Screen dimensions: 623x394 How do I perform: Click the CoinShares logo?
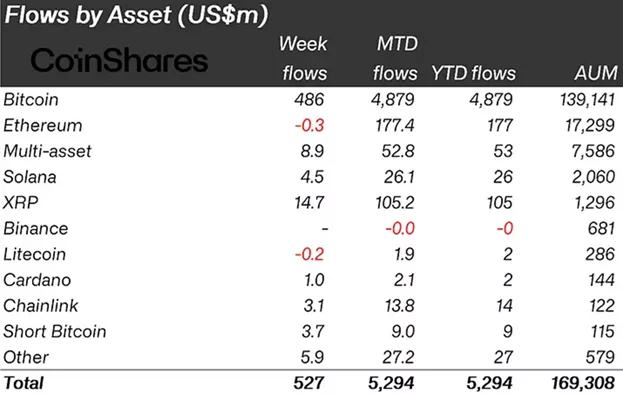119,60
